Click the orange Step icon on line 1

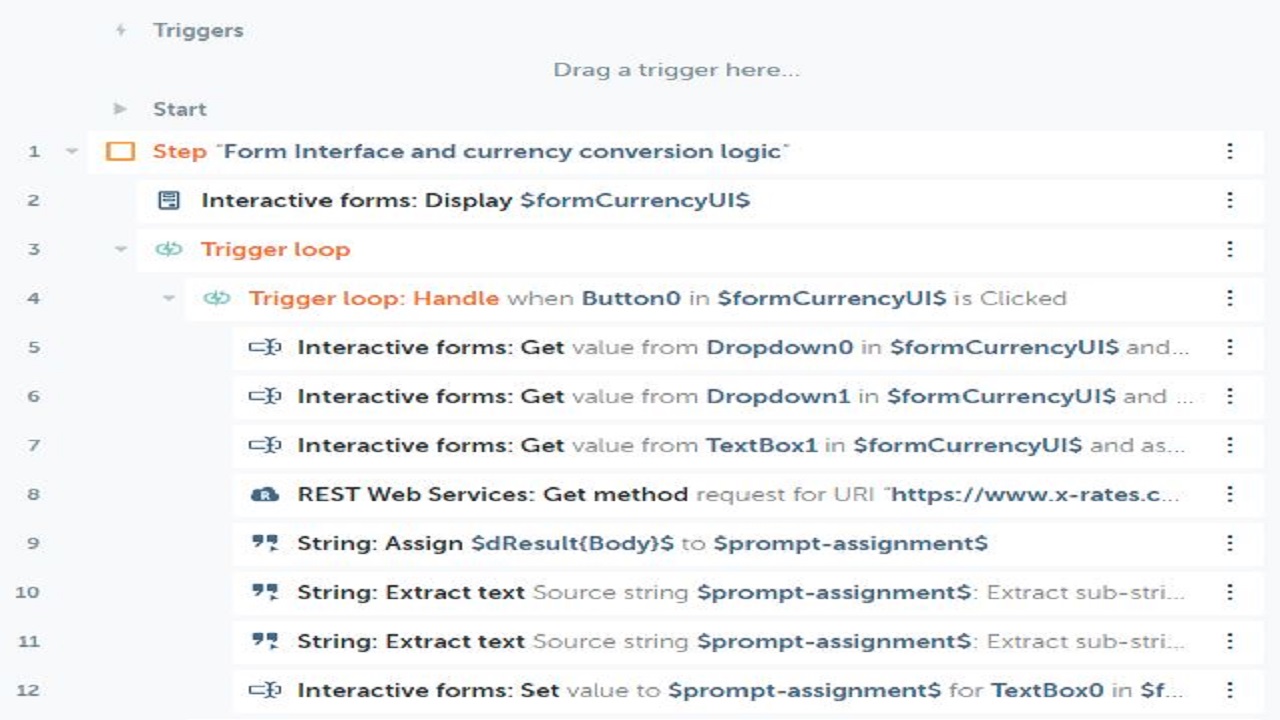[x=120, y=152]
